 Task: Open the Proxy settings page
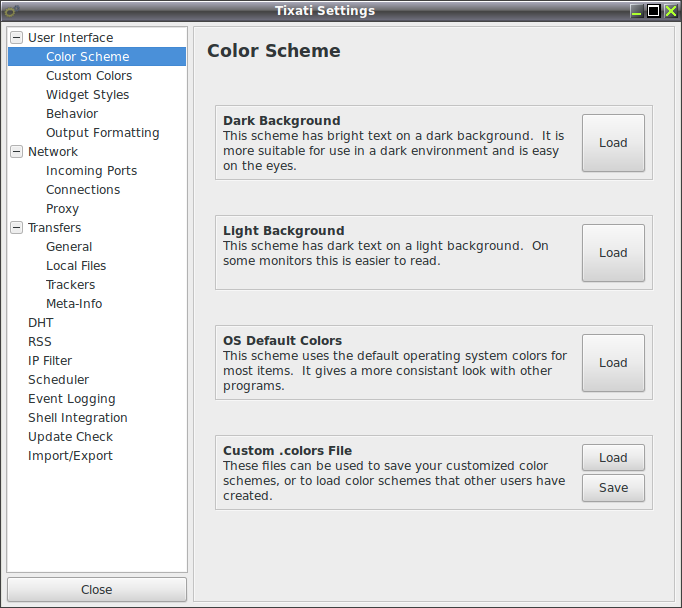click(63, 209)
